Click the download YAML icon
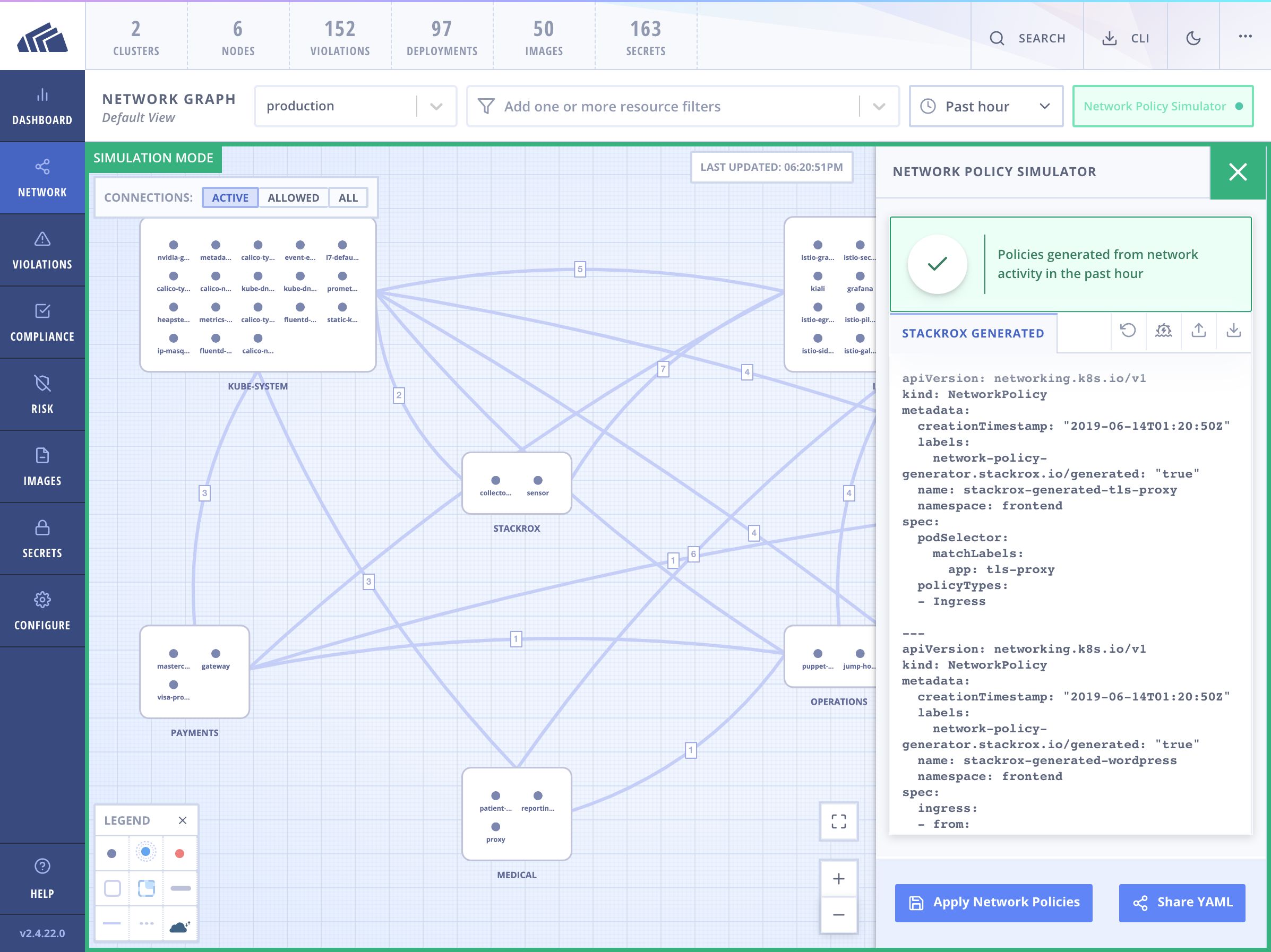This screenshot has height=952, width=1271. tap(1234, 330)
